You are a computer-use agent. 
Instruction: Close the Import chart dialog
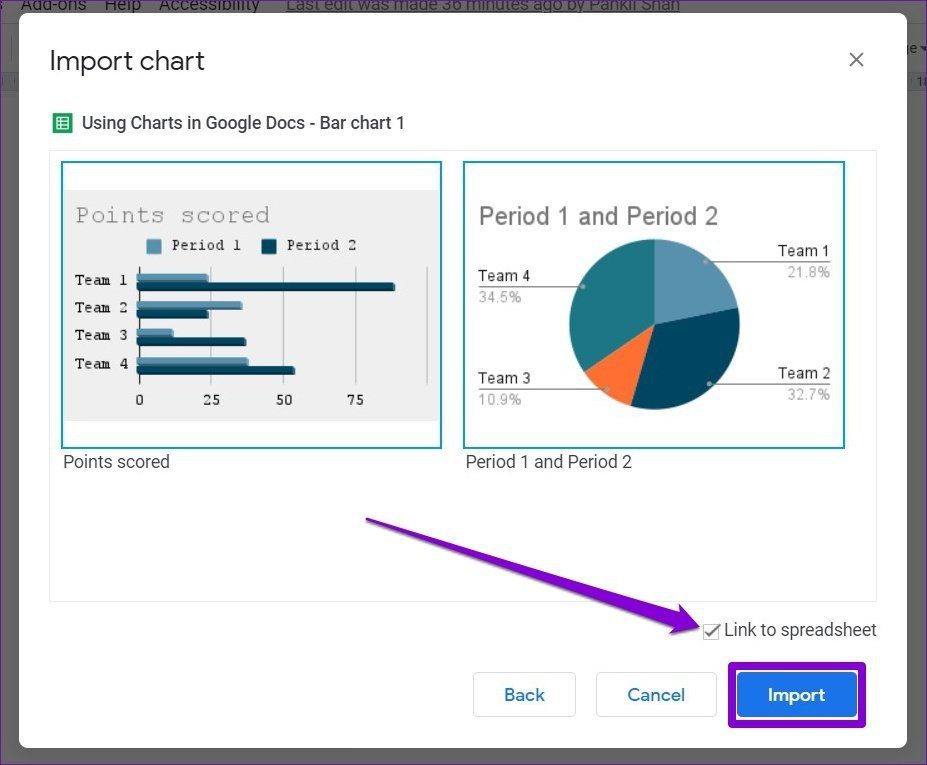click(x=856, y=60)
